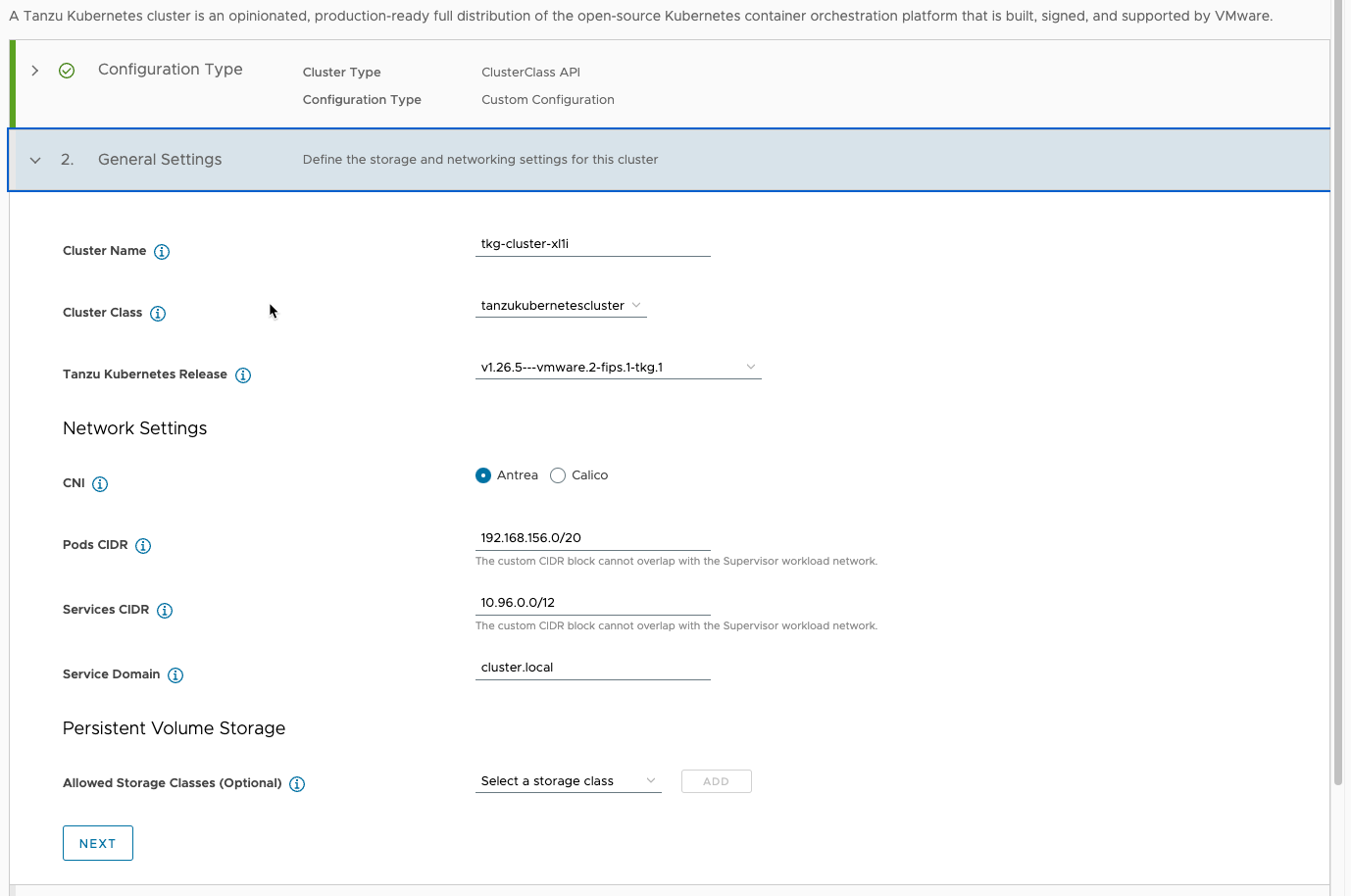Click the Services CIDR input field
This screenshot has height=896, width=1351.
pos(593,603)
